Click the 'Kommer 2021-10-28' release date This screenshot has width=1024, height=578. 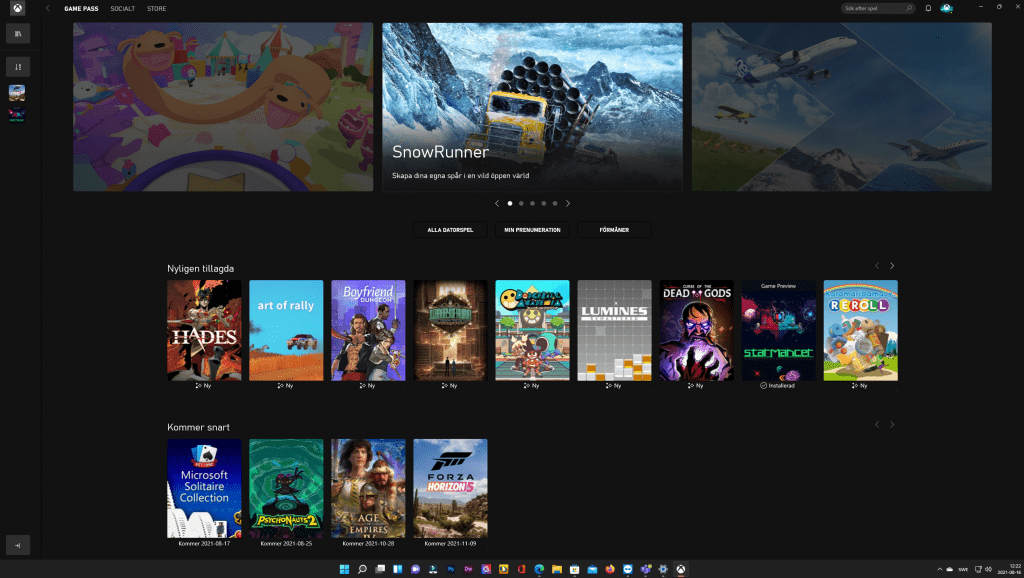point(368,543)
